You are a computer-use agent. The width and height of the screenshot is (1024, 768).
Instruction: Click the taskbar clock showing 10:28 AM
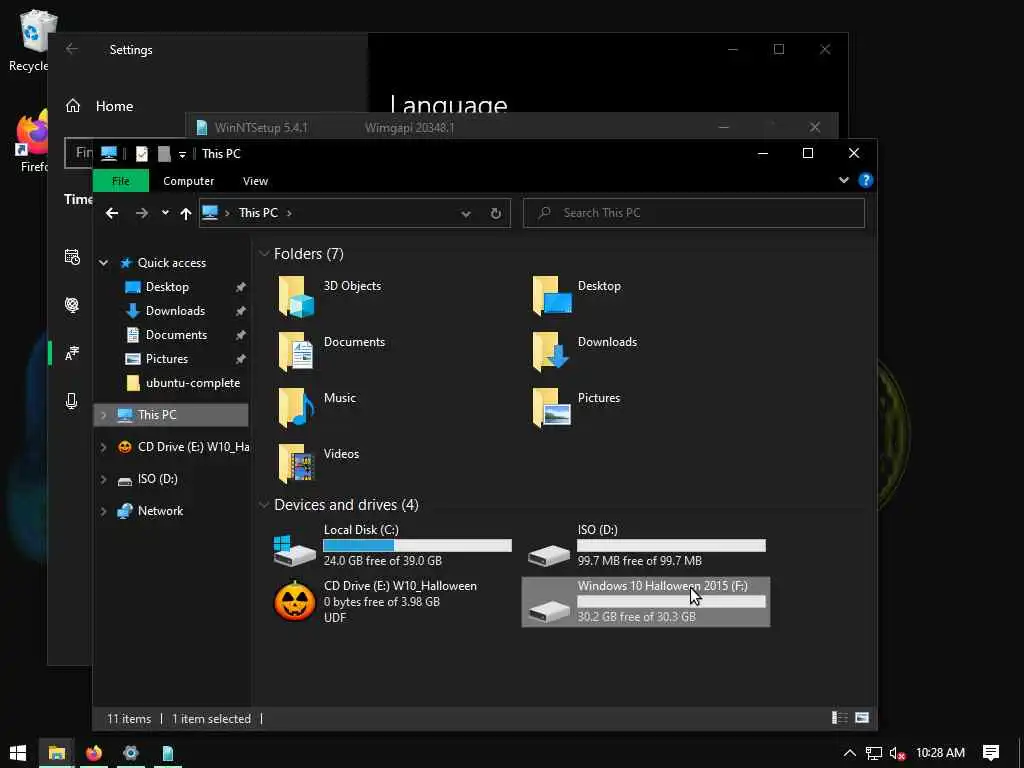940,753
